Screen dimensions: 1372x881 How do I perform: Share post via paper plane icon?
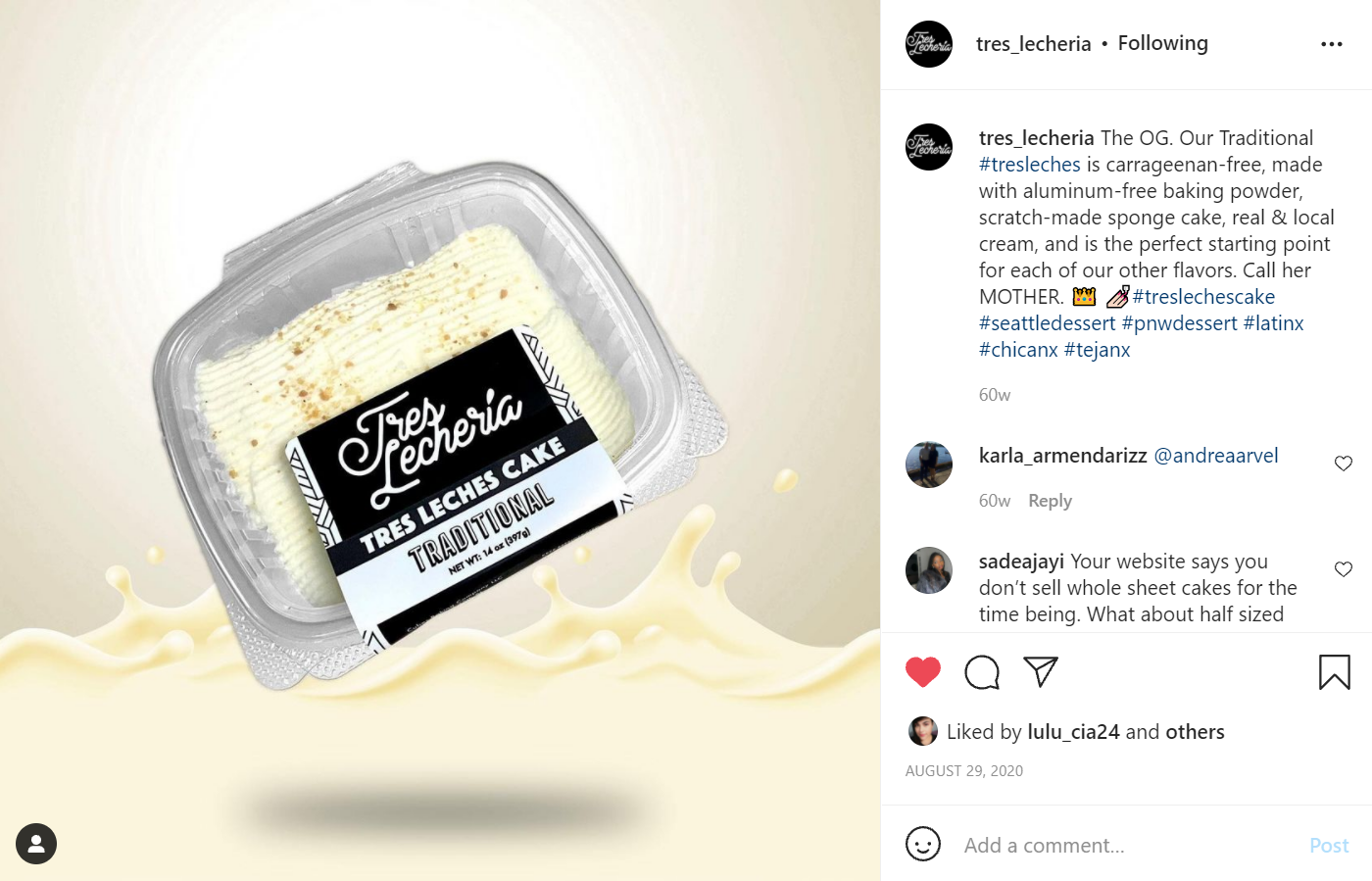(x=1041, y=671)
